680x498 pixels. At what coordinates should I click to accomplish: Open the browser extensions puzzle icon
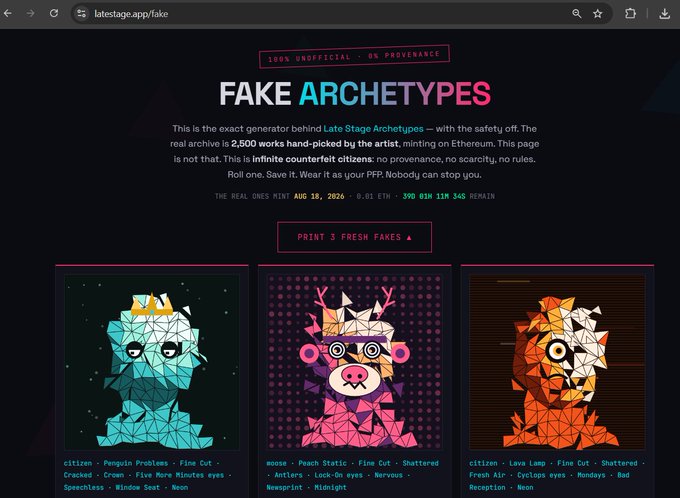tap(631, 14)
